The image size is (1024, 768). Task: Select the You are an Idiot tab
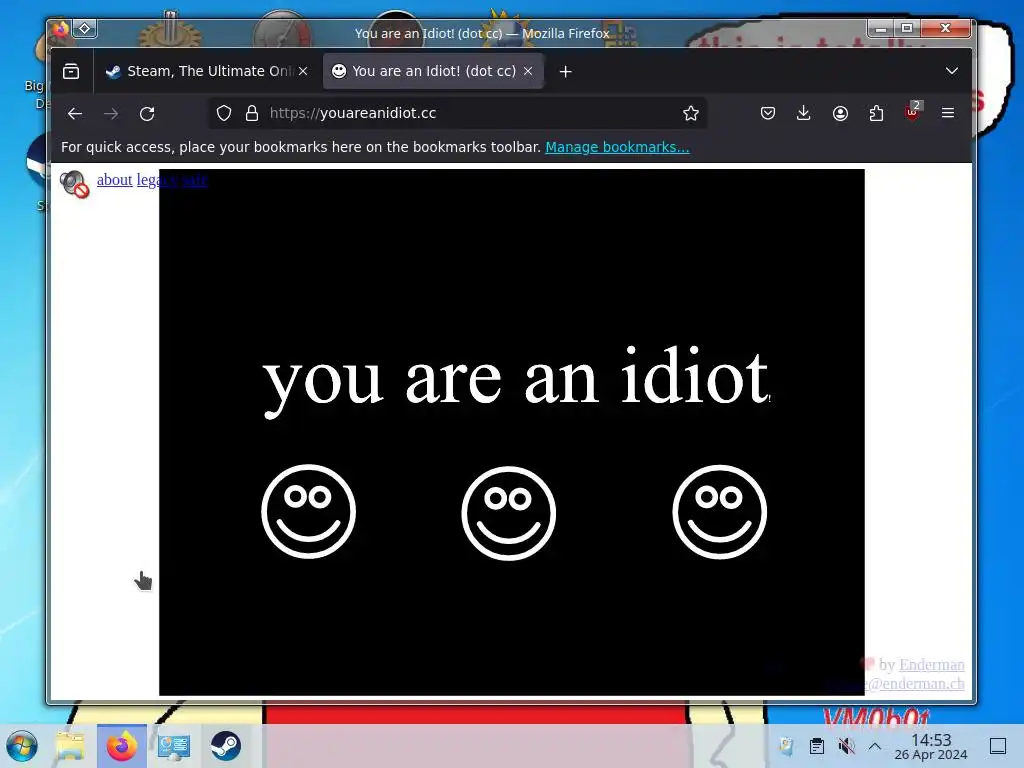[432, 71]
